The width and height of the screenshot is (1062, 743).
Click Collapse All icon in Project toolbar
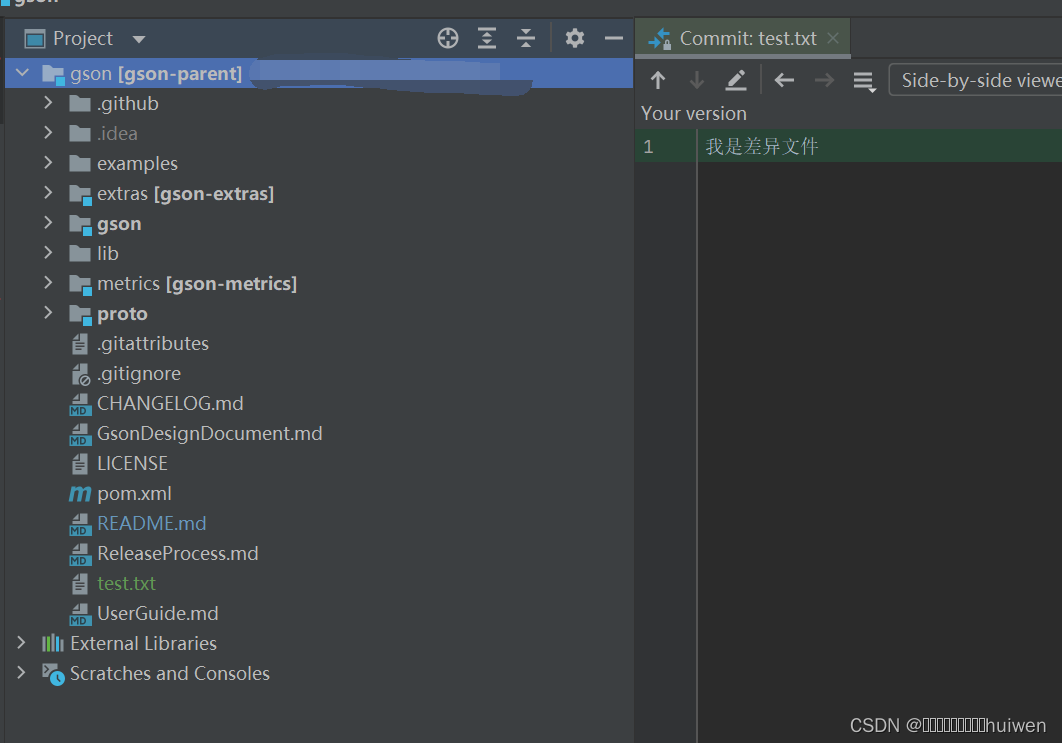[526, 38]
